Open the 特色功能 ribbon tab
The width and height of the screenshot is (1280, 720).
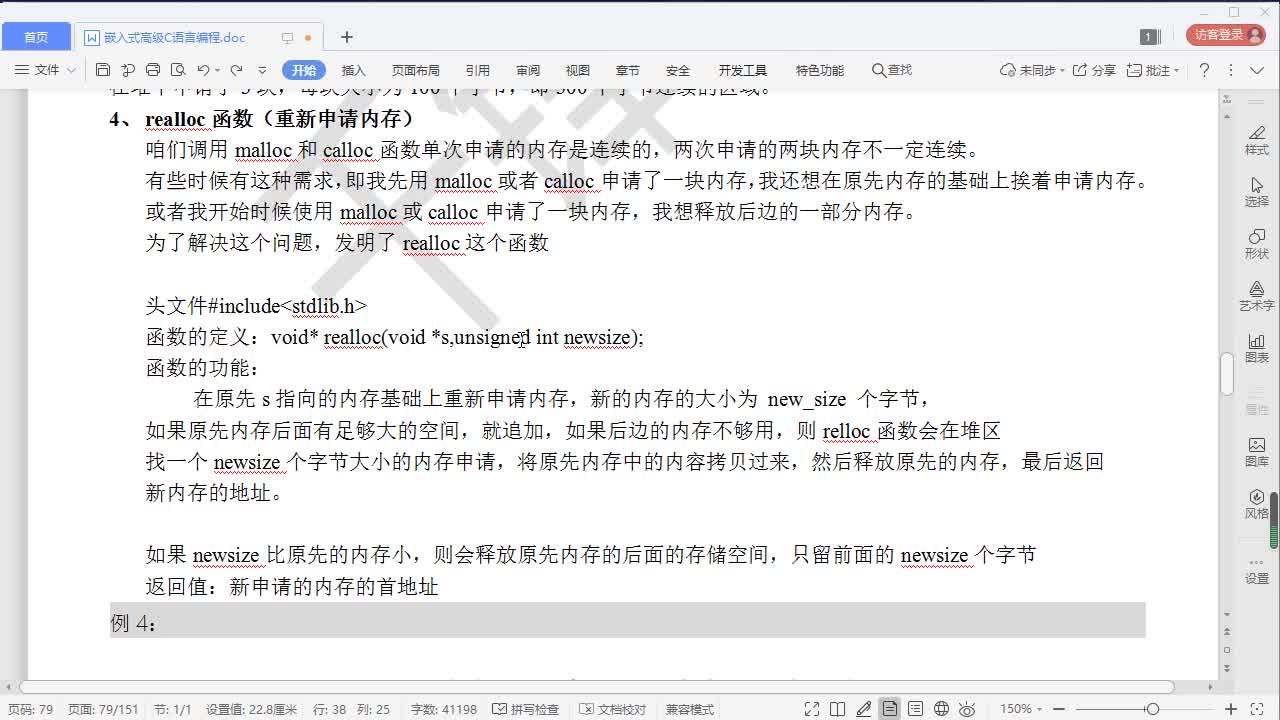tap(820, 70)
